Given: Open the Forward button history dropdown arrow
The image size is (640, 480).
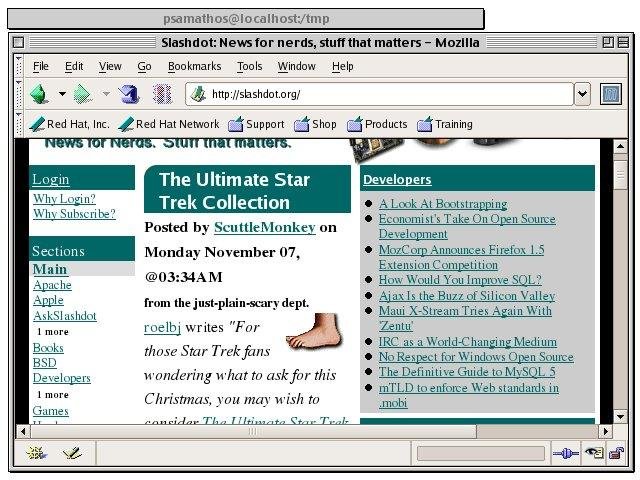Looking at the screenshot, I should tap(106, 94).
